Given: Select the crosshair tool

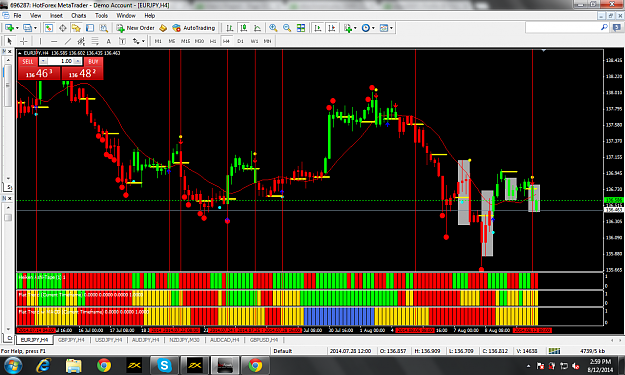Looking at the screenshot, I should click(x=24, y=41).
